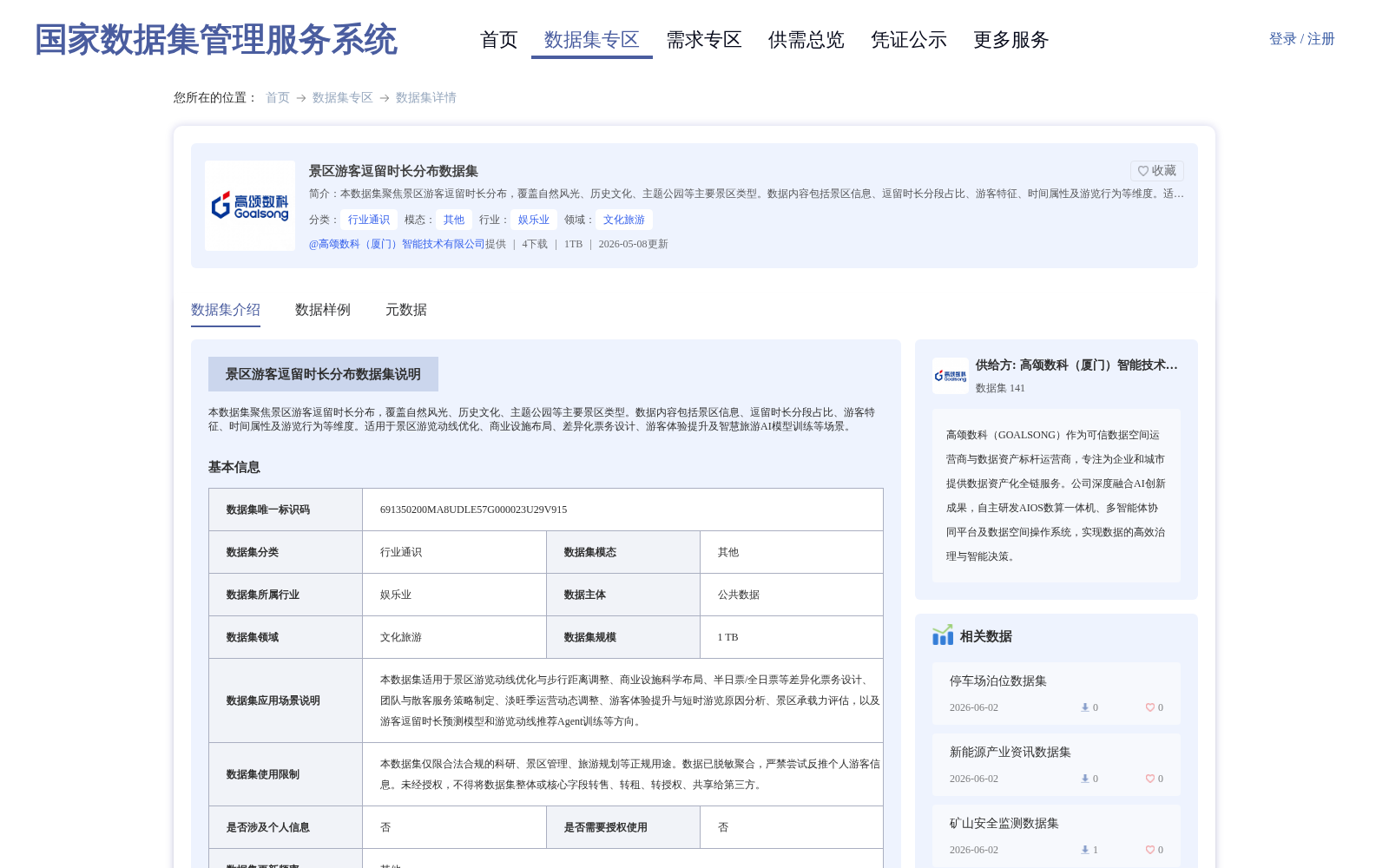Screen dimensions: 1389x868
Task: Click 数据集专区 in the breadcrumb
Action: (343, 97)
